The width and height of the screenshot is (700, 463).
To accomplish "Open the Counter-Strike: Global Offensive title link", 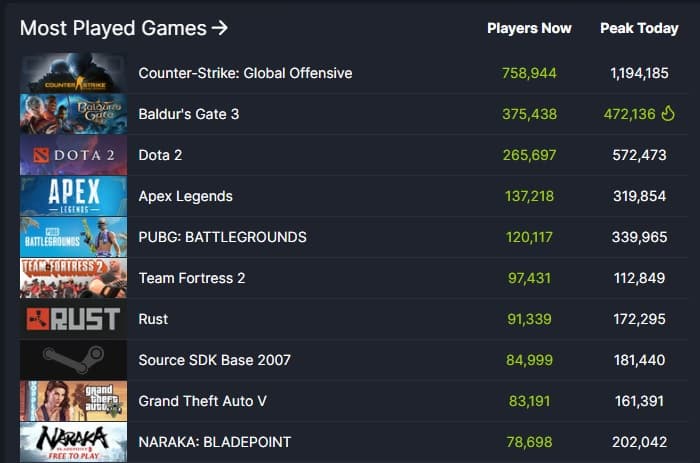I will coord(245,73).
